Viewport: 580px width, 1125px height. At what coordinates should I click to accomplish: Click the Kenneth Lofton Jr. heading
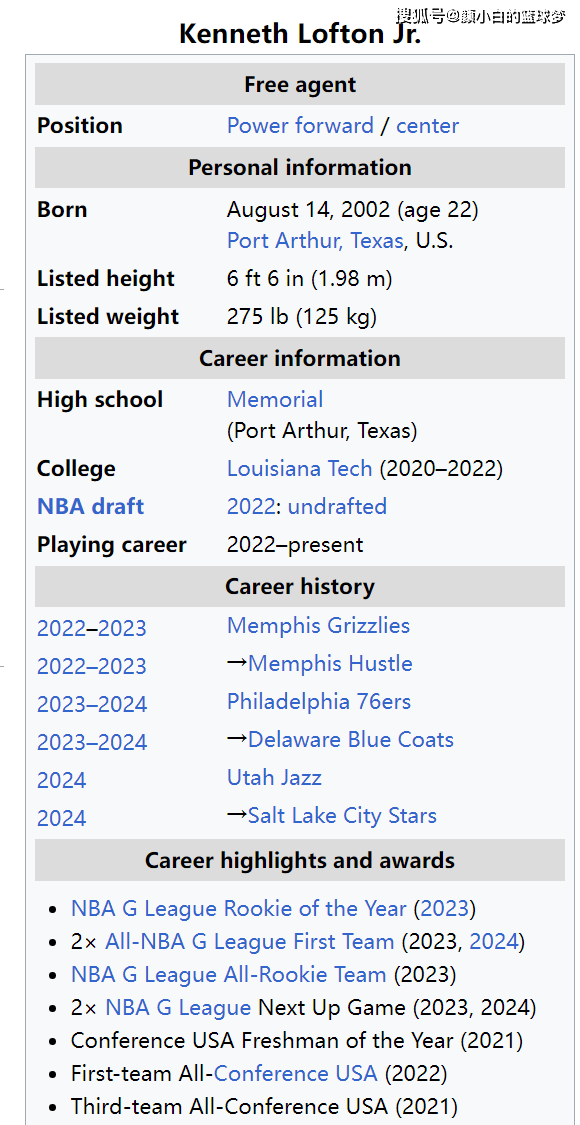[300, 34]
